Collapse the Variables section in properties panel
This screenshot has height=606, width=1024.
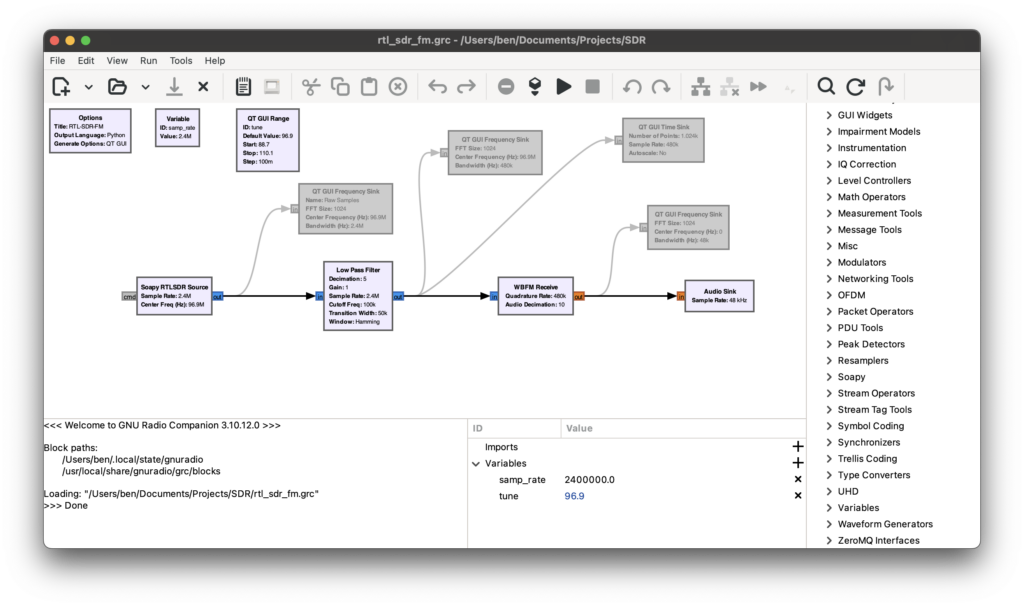477,464
